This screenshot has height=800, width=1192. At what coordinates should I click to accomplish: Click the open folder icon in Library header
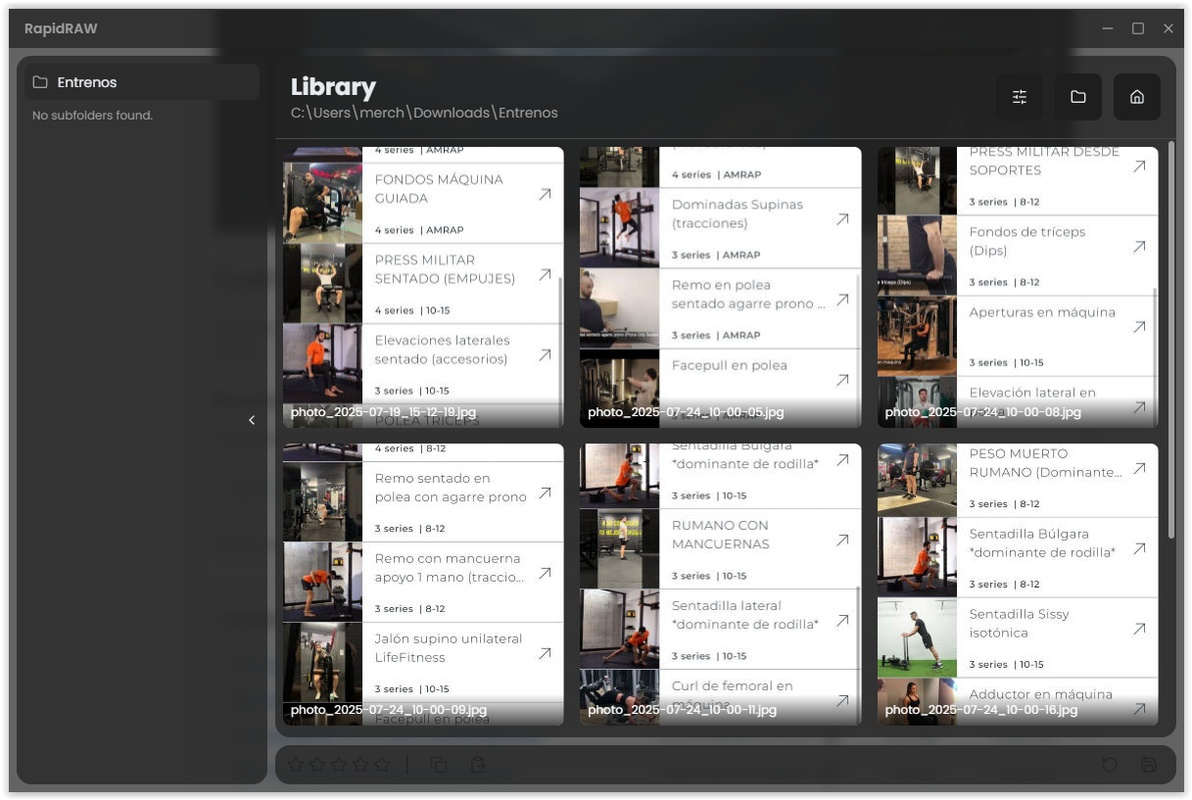(1078, 97)
